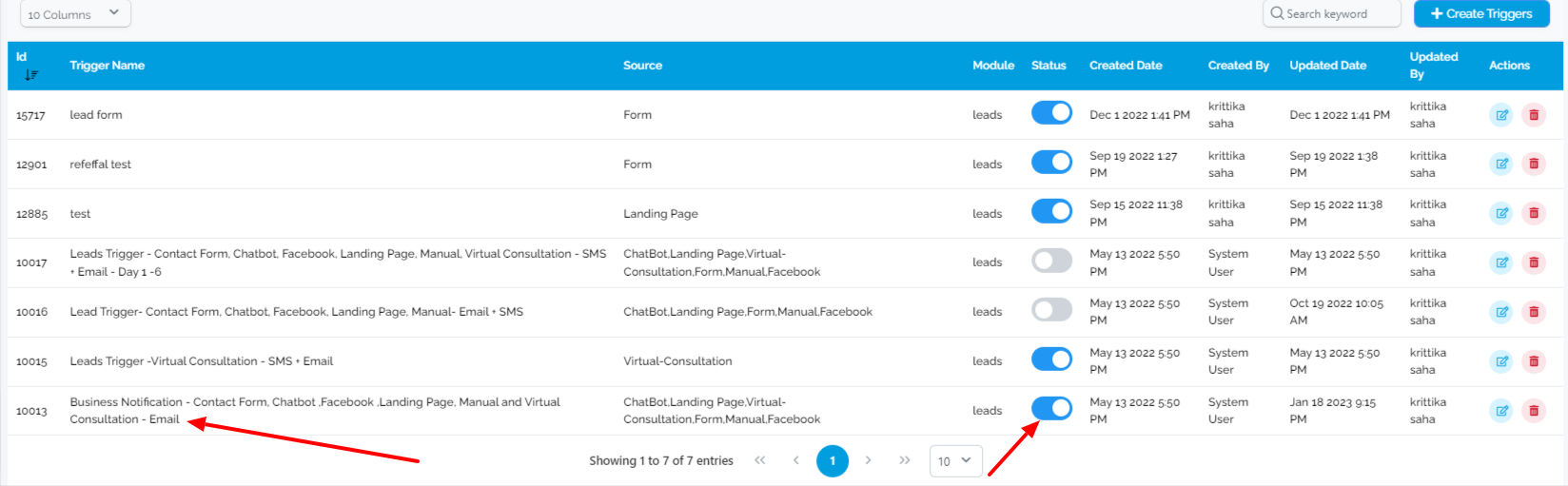Delete the reffefal test trigger
The image size is (1568, 486).
1534,164
